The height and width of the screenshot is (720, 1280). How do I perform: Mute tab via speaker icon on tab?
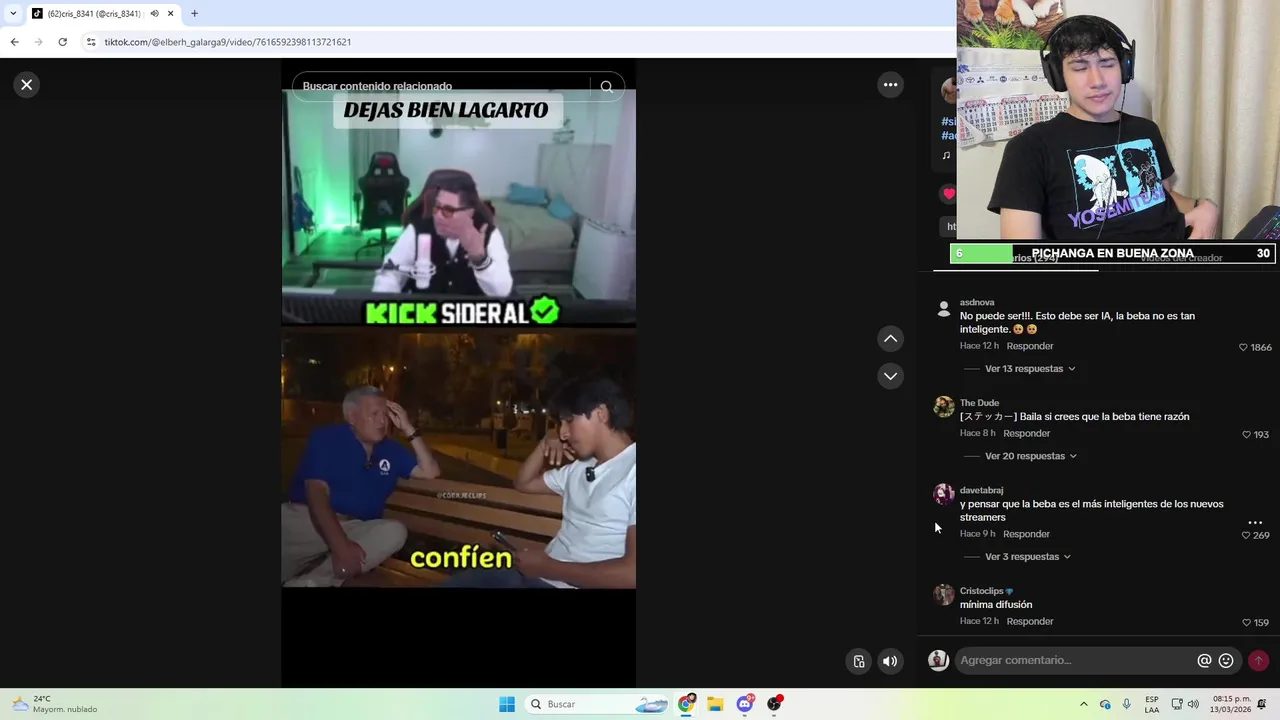click(x=154, y=13)
